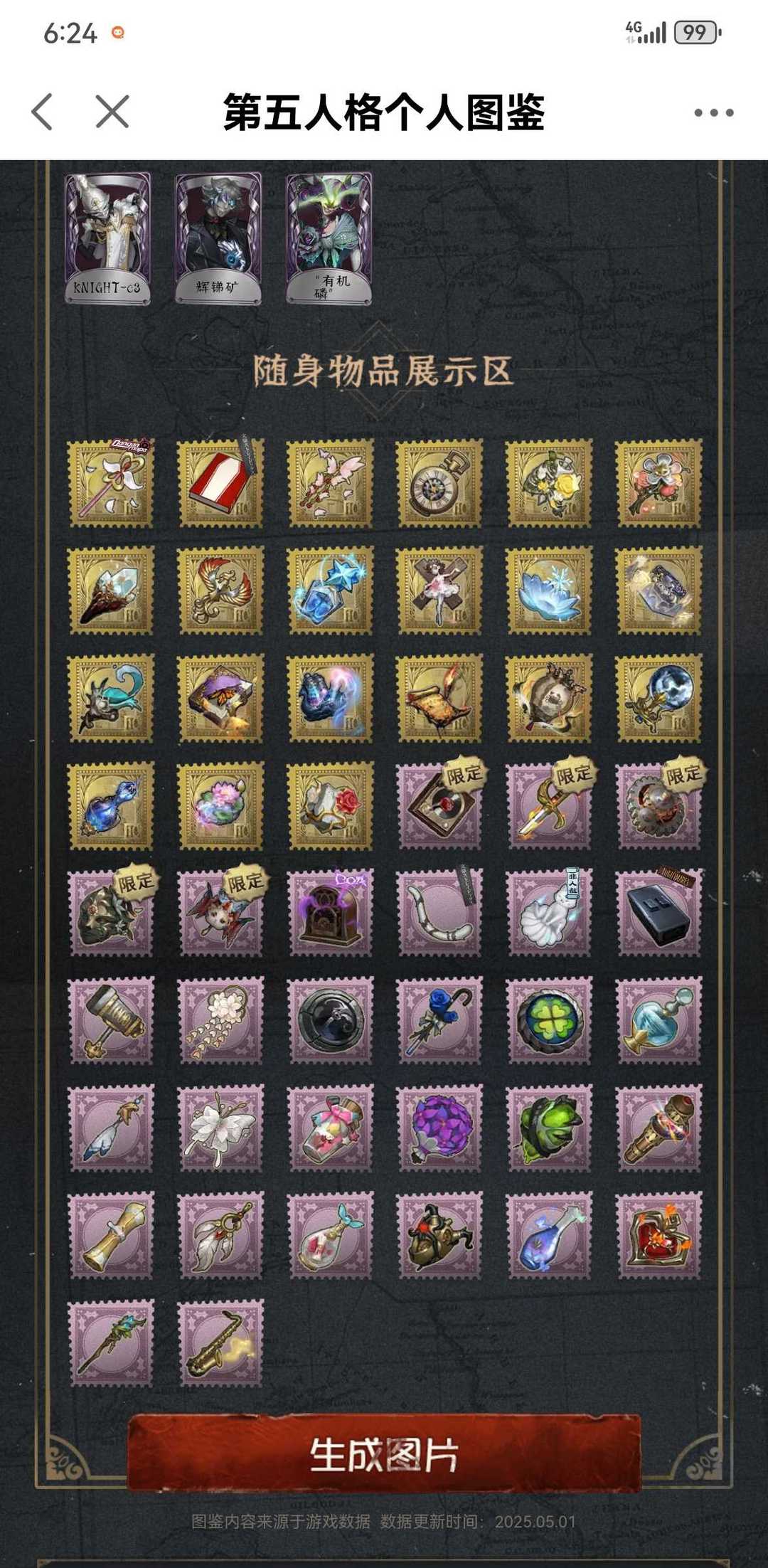Tap the vintage radio accessory stamp
The width and height of the screenshot is (768, 1568).
(330, 913)
